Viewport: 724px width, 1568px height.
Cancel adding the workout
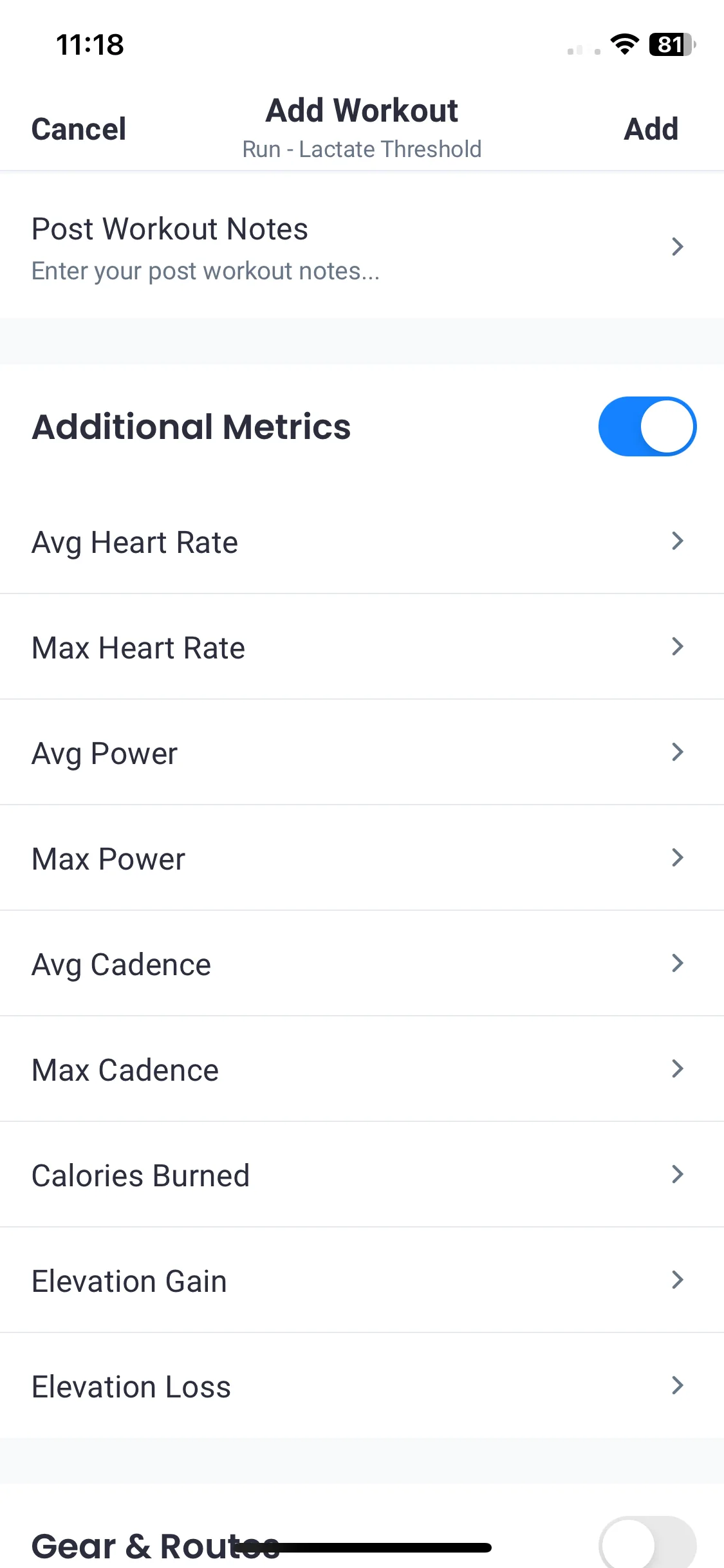click(79, 129)
